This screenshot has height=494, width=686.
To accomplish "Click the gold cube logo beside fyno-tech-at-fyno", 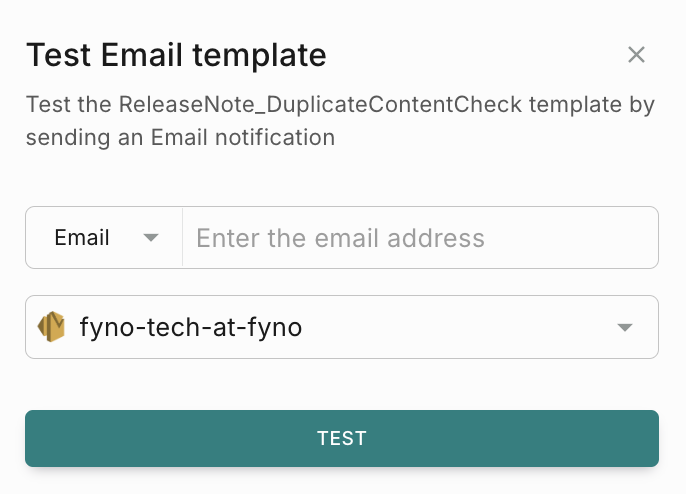I will [x=52, y=326].
